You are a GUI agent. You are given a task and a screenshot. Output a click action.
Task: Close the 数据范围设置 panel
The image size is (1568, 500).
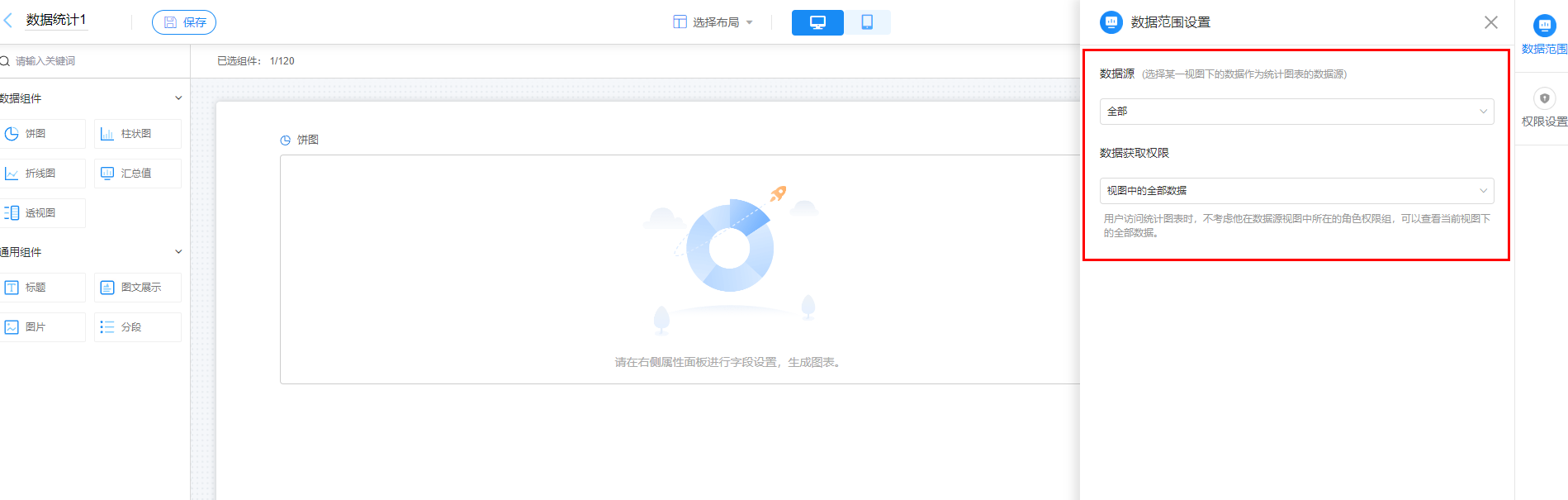(x=1491, y=22)
